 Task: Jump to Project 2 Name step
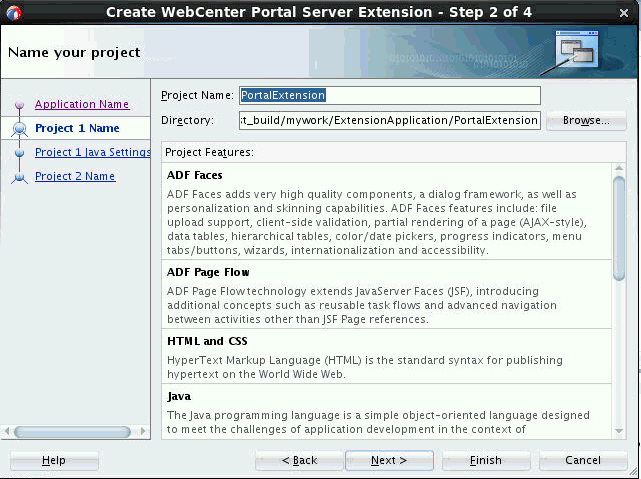(75, 176)
